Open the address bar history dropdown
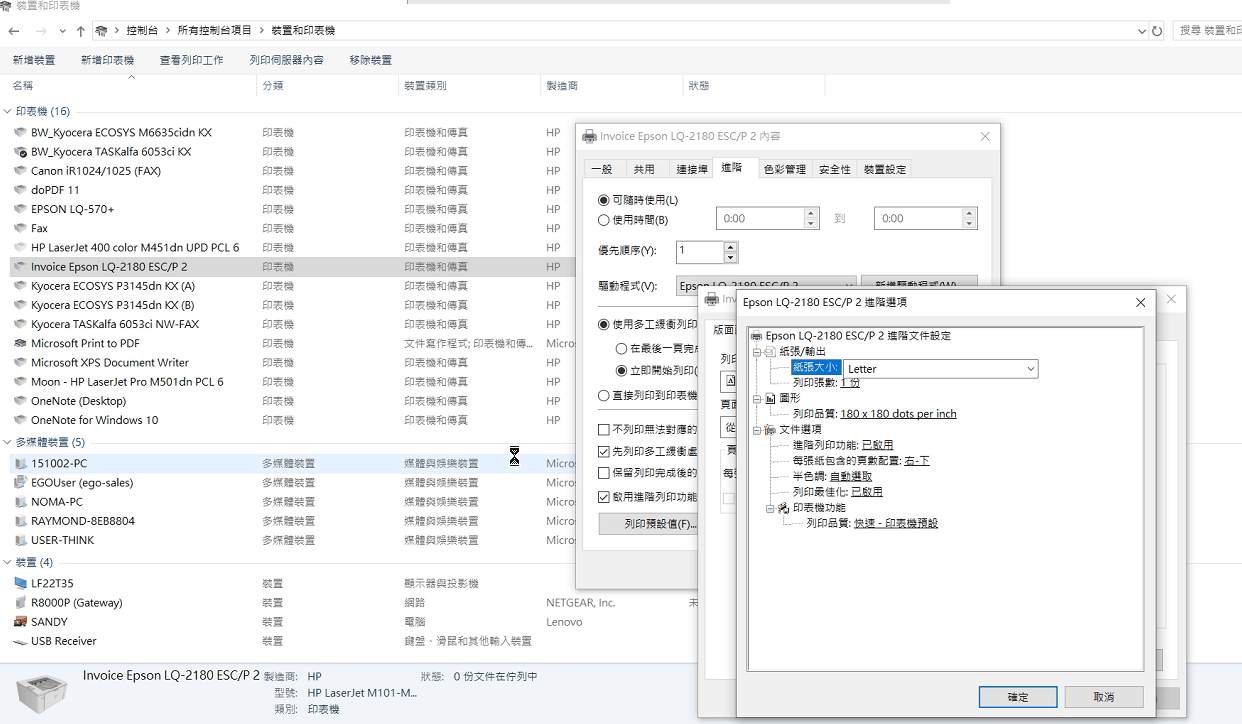The image size is (1242, 724). click(1142, 31)
